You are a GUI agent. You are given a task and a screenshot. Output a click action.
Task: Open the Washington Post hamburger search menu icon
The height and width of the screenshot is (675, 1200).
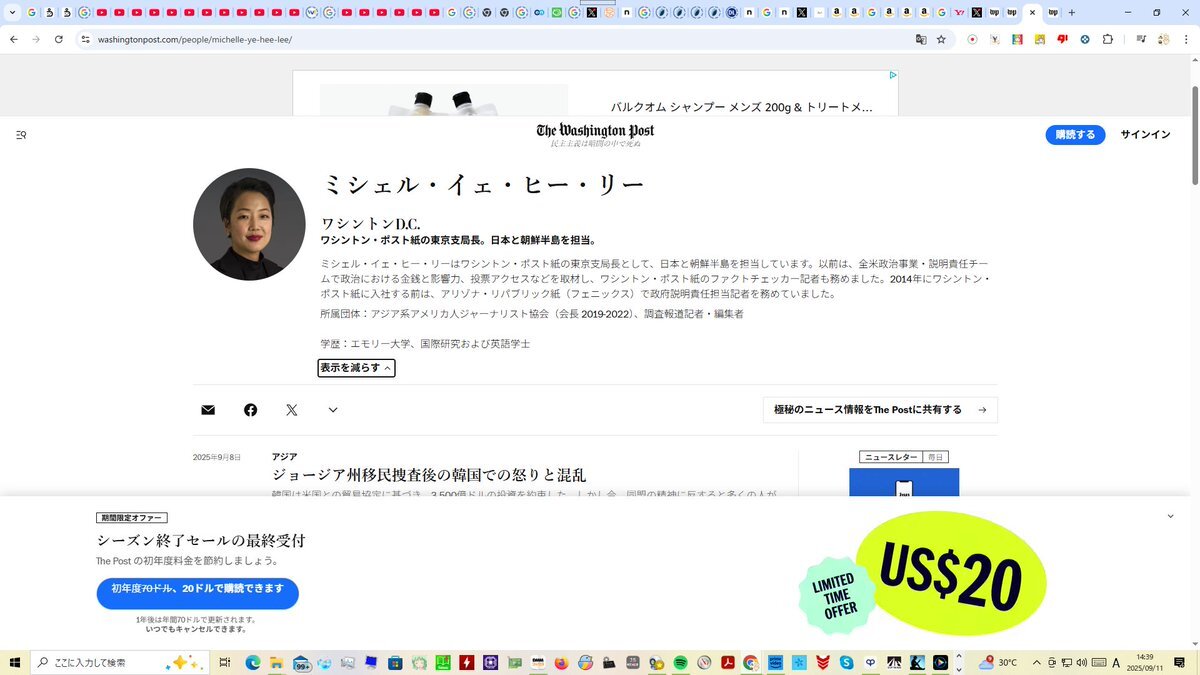[21, 135]
